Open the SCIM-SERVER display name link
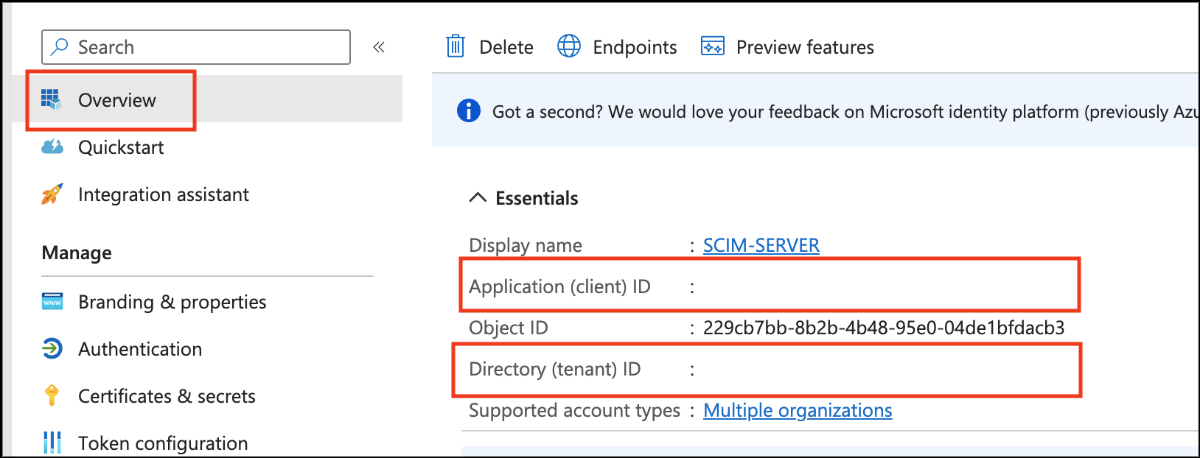1200x458 pixels. click(761, 245)
